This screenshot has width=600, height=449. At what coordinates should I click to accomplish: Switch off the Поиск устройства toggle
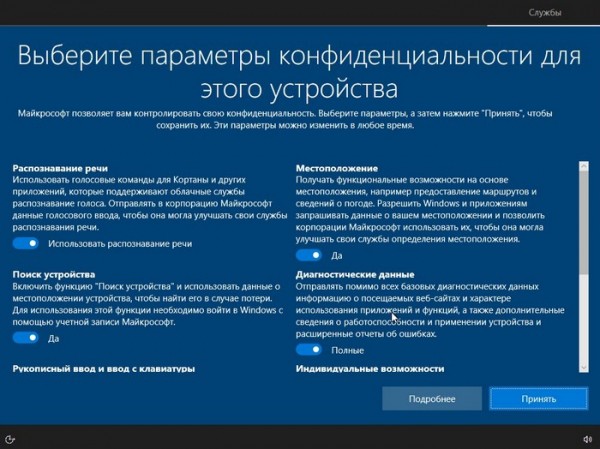point(26,338)
